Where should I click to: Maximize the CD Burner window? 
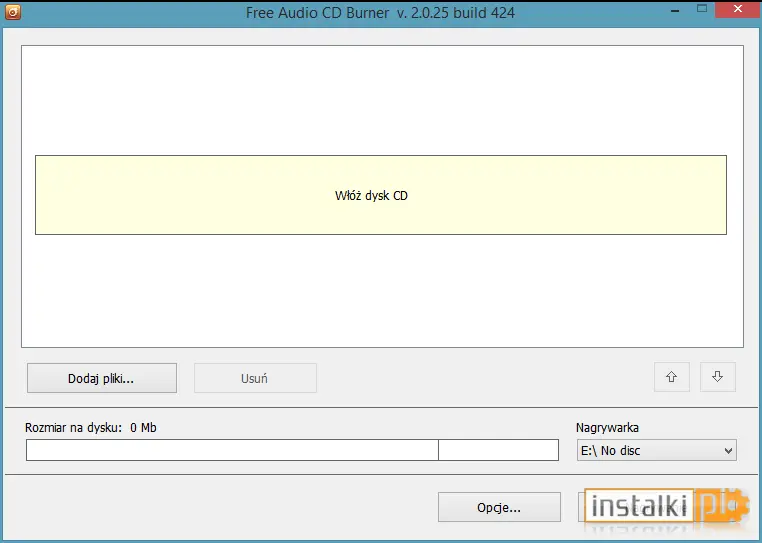702,9
